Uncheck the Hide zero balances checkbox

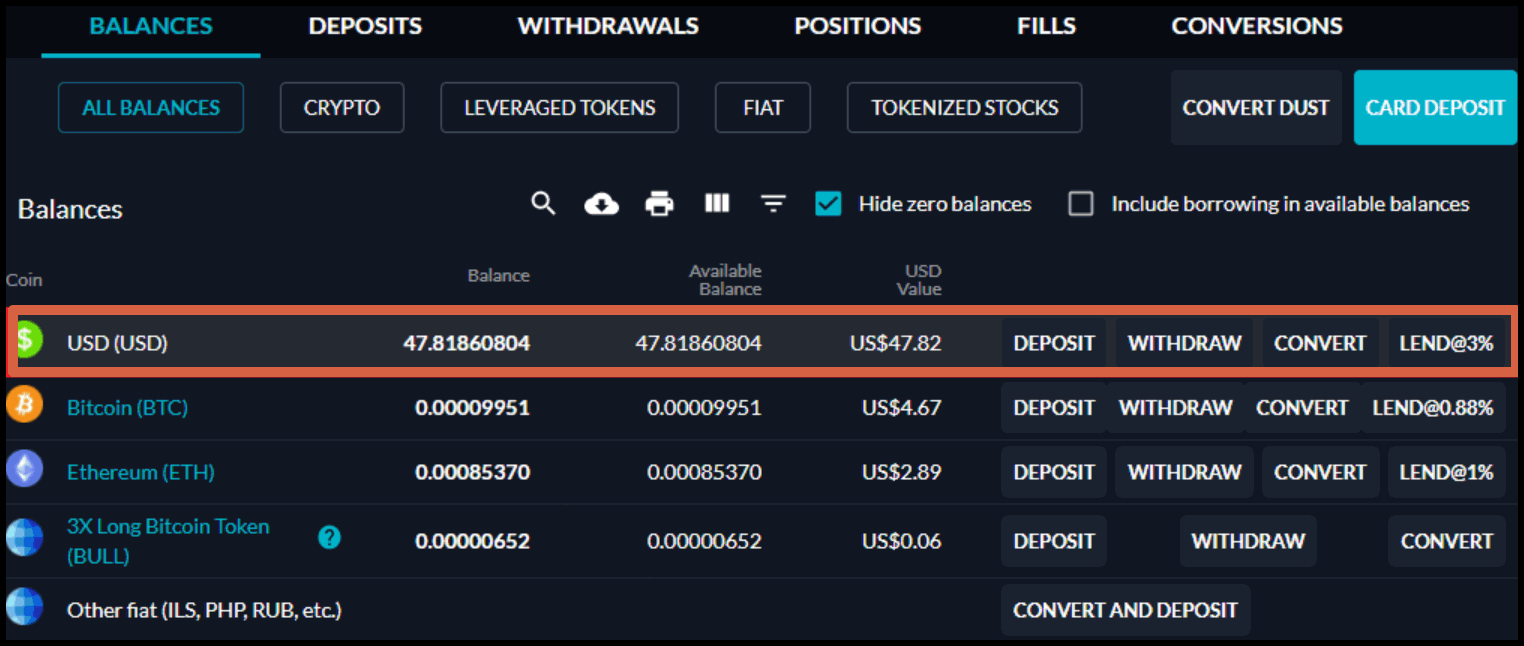pos(828,204)
